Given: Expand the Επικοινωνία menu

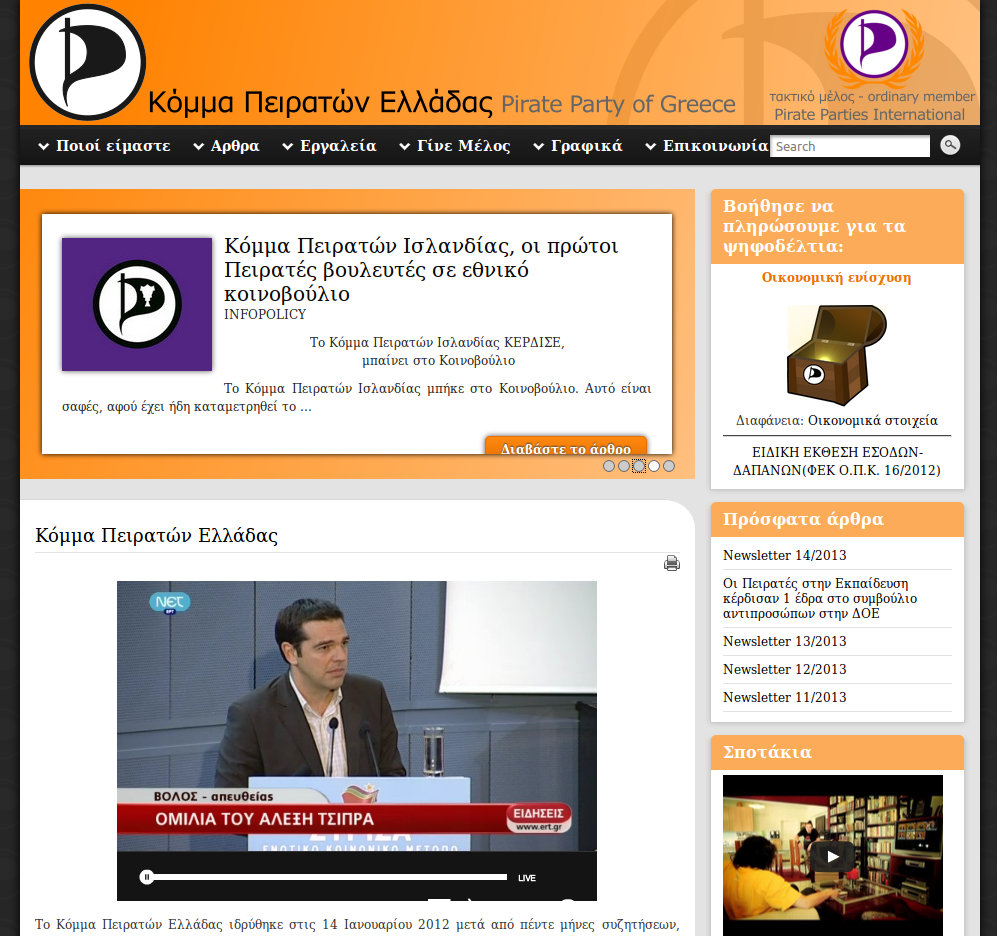Looking at the screenshot, I should (706, 146).
